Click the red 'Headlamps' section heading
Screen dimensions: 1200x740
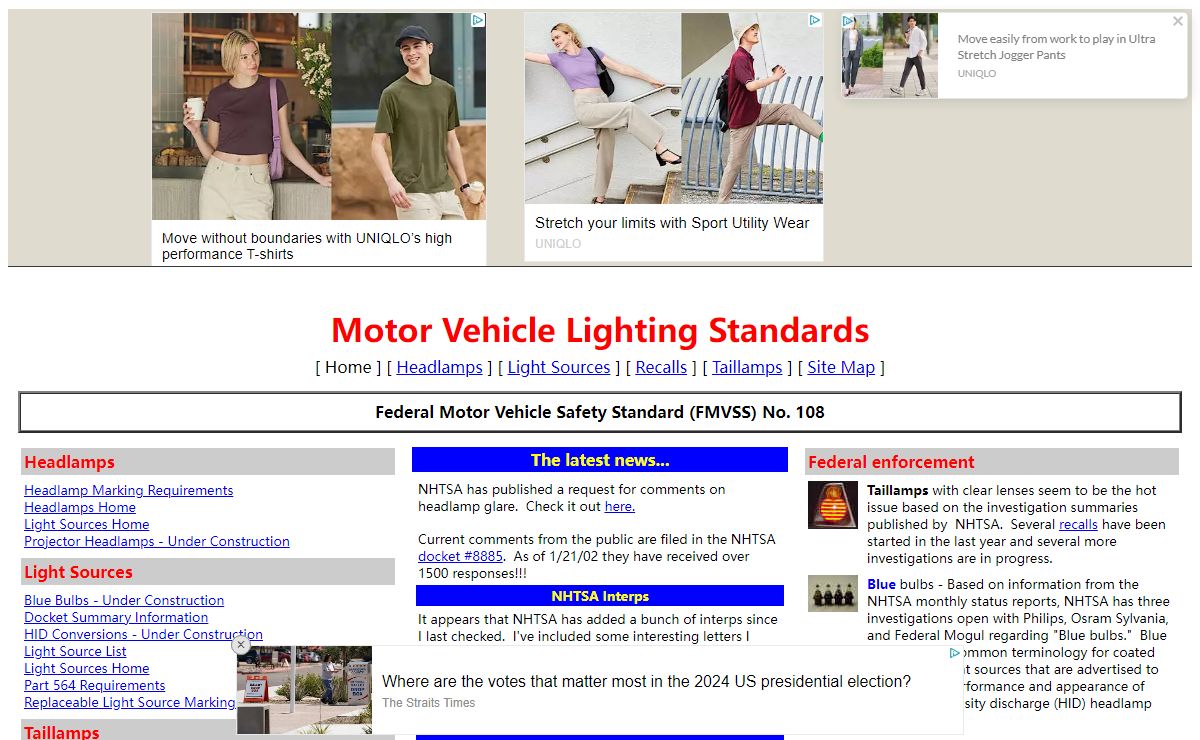point(69,462)
